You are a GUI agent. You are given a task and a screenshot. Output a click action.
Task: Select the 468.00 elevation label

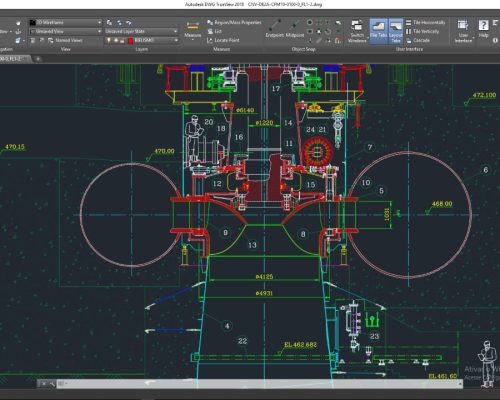pos(442,204)
